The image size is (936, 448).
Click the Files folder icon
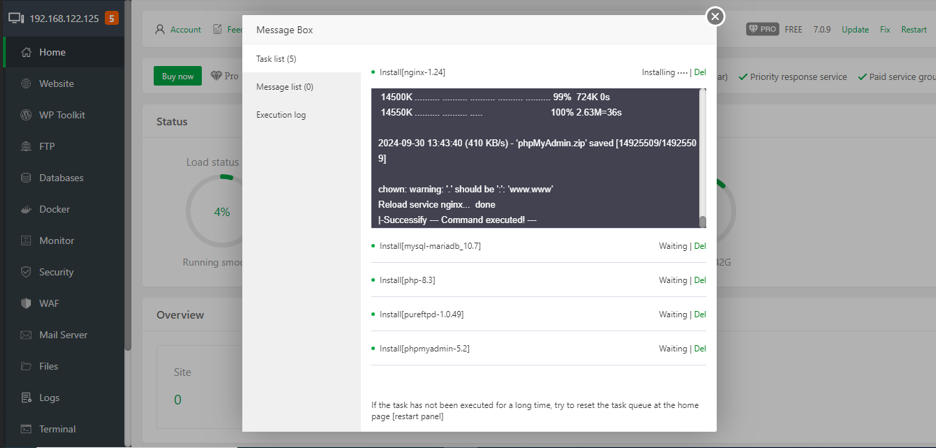26,366
